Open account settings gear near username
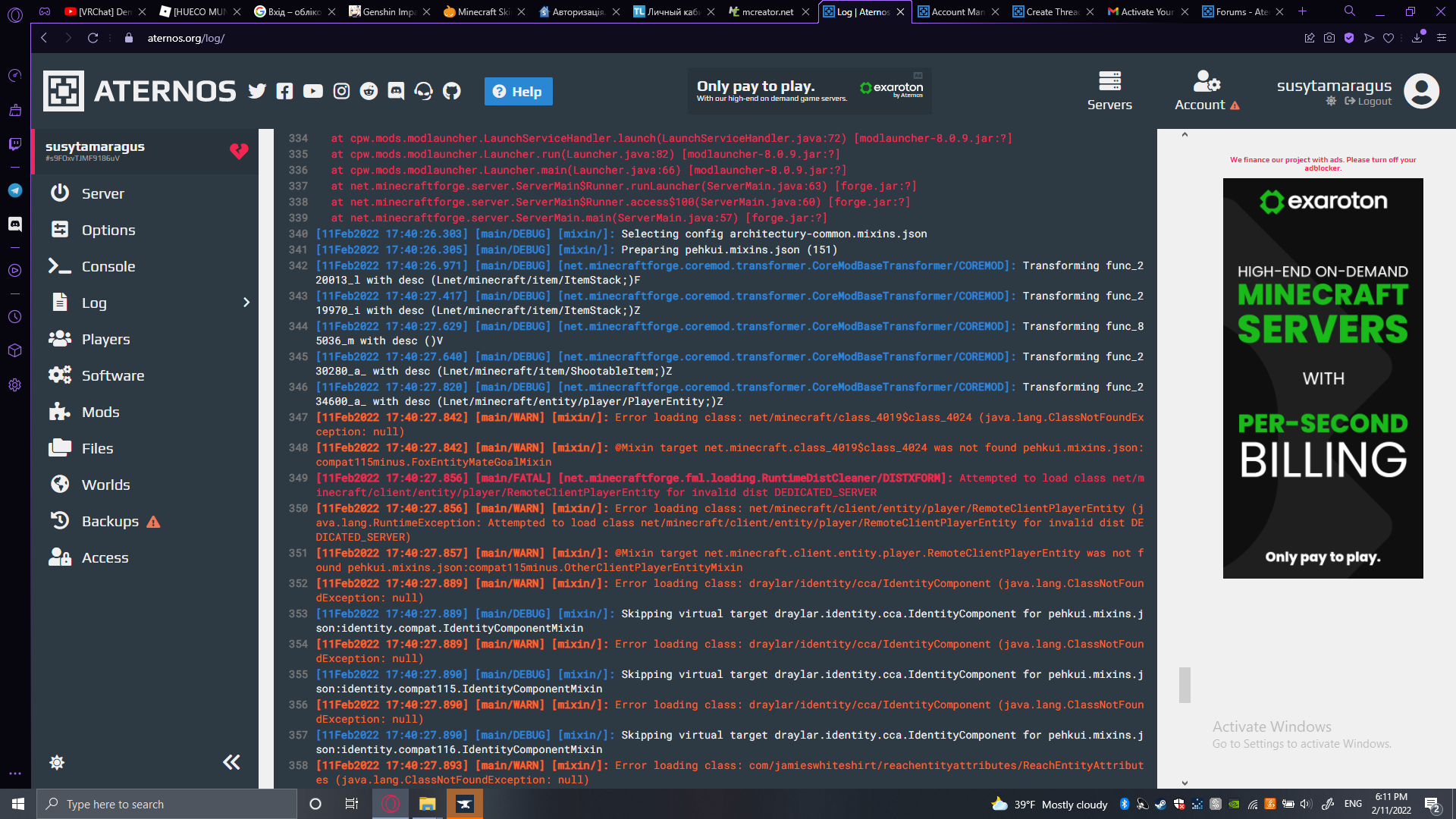This screenshot has height=819, width=1456. (1331, 102)
